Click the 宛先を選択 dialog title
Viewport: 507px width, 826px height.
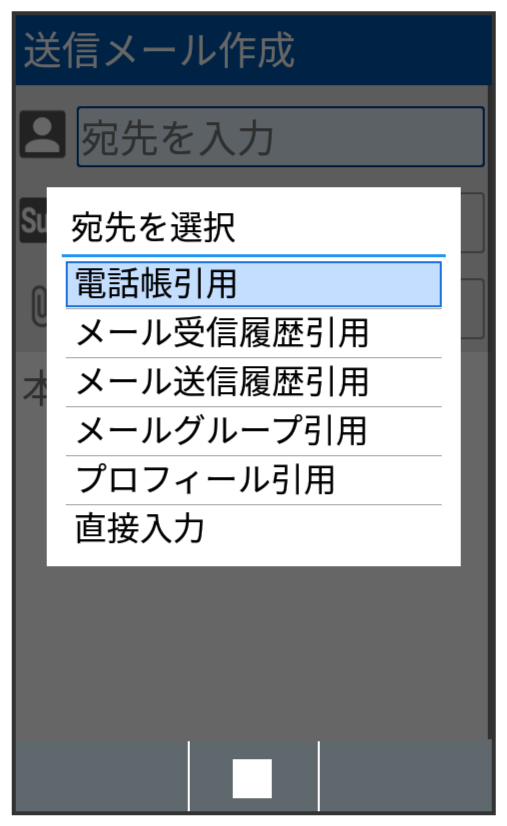[153, 228]
